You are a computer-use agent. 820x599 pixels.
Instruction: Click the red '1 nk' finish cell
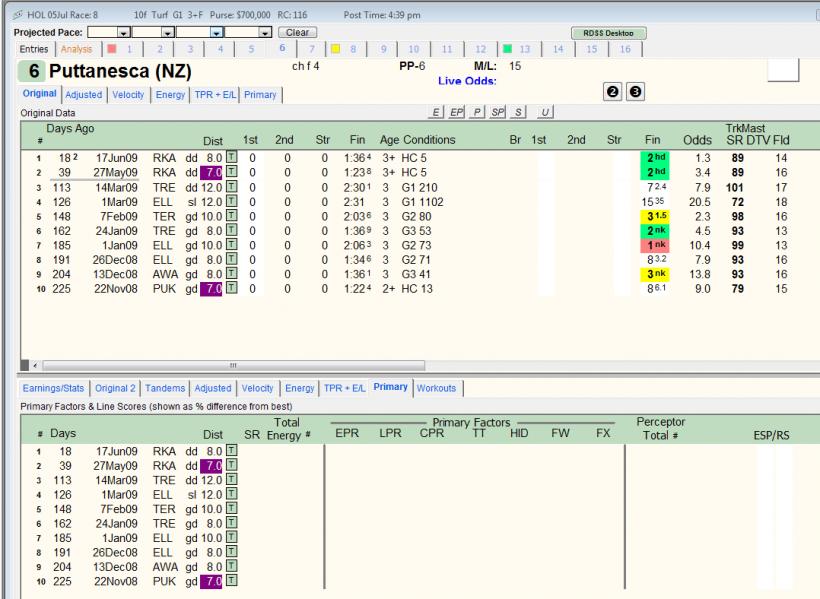pyautogui.click(x=655, y=245)
